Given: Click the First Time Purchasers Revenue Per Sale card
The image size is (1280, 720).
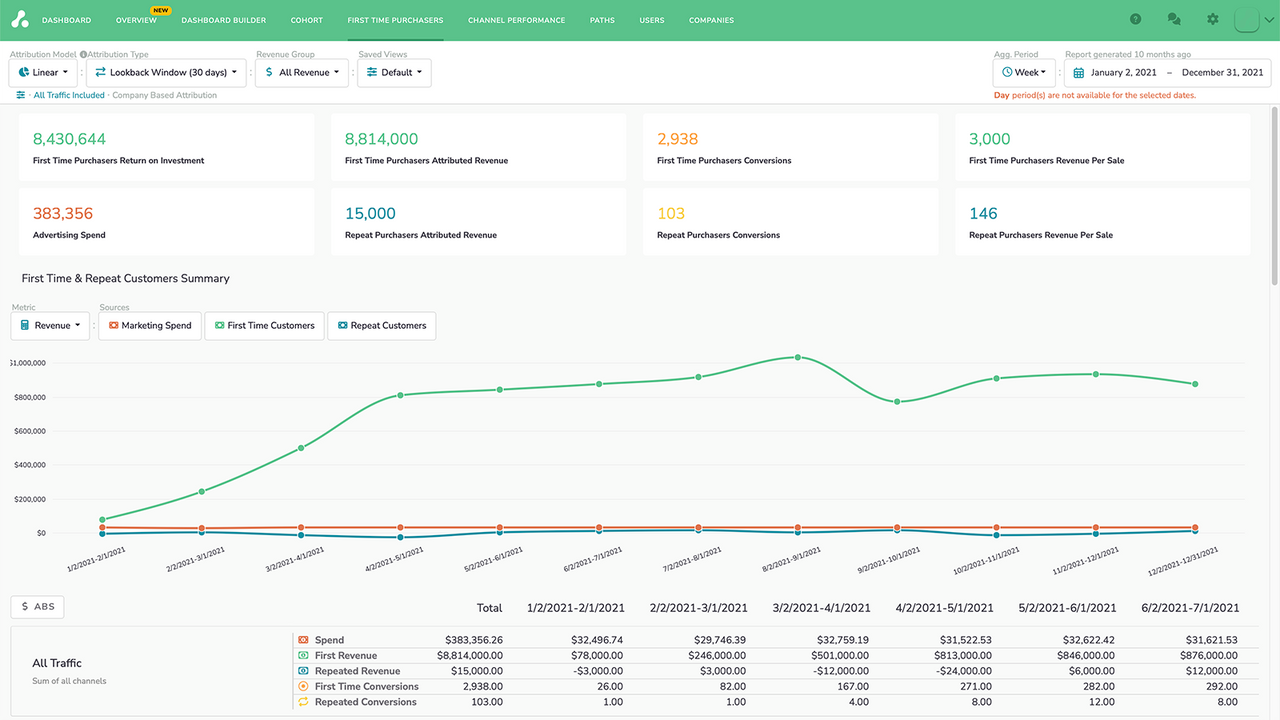Looking at the screenshot, I should coord(1102,147).
